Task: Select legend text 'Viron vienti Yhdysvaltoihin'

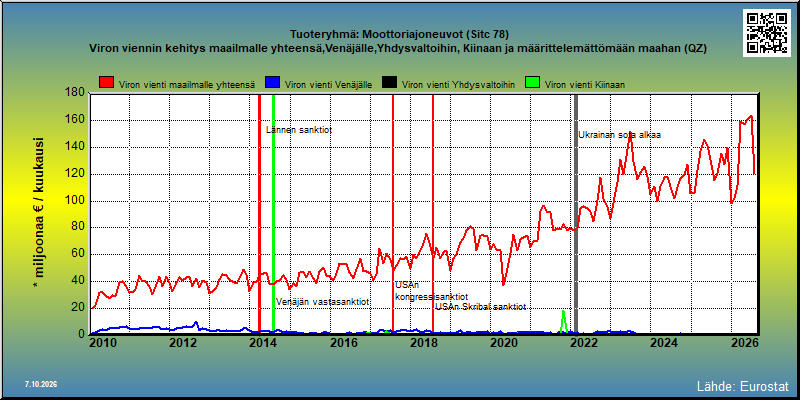Action: click(x=458, y=85)
